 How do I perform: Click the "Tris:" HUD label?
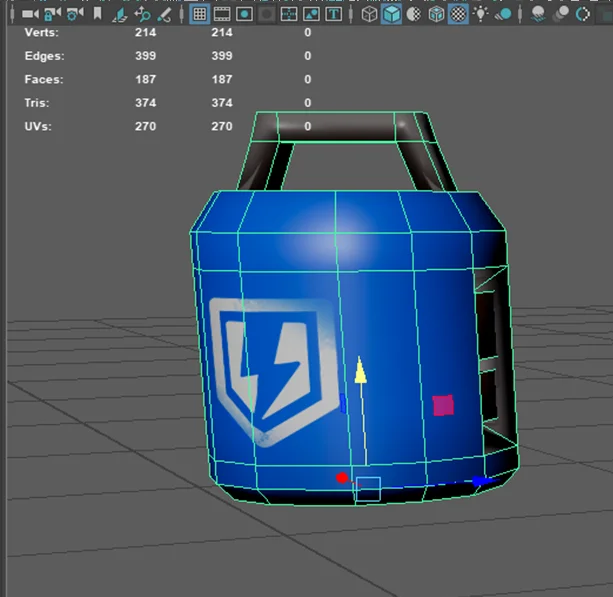pyautogui.click(x=37, y=103)
